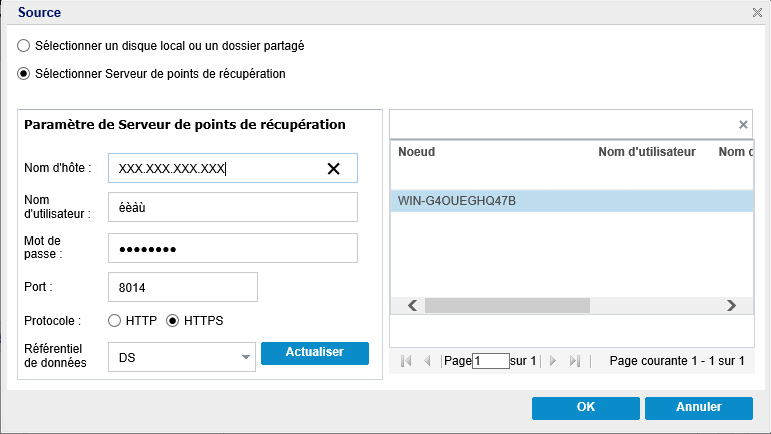The height and width of the screenshot is (434, 771).
Task: Click the Actualiser button
Action: pyautogui.click(x=315, y=353)
